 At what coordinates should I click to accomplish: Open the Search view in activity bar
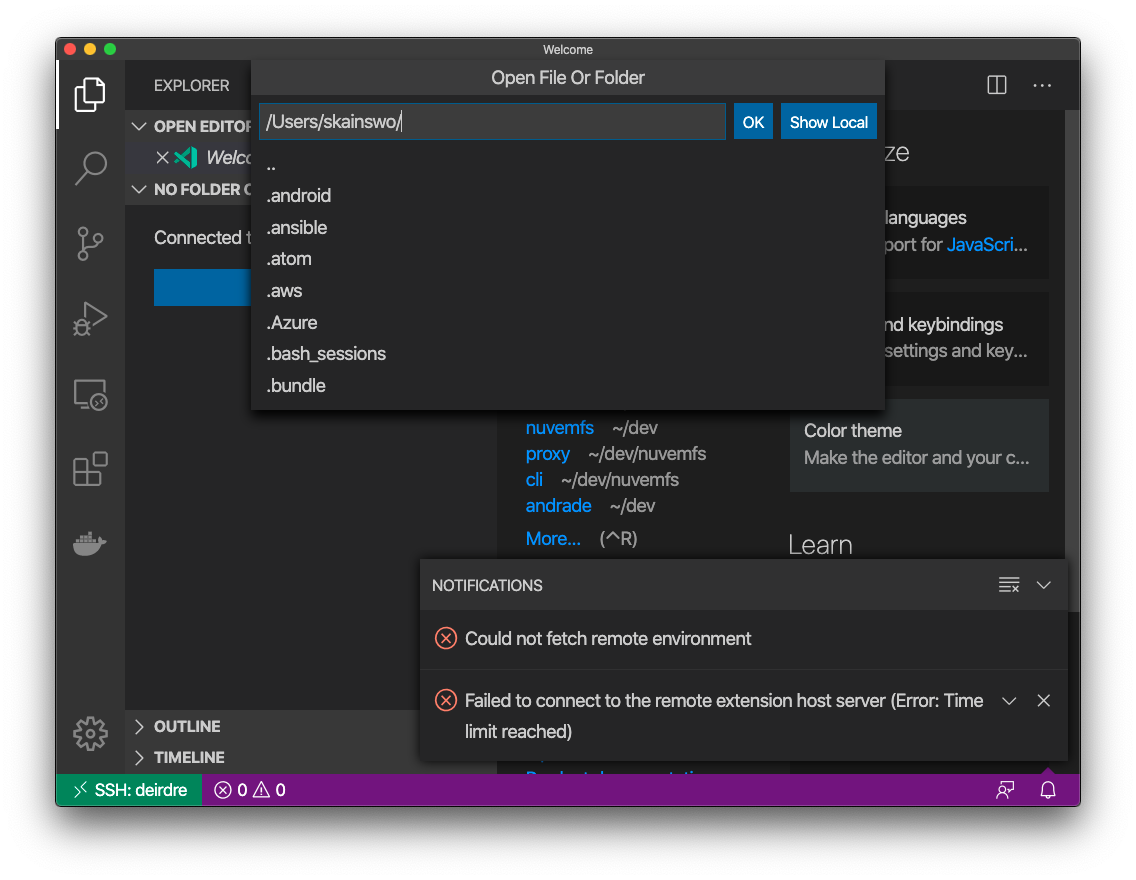(90, 169)
